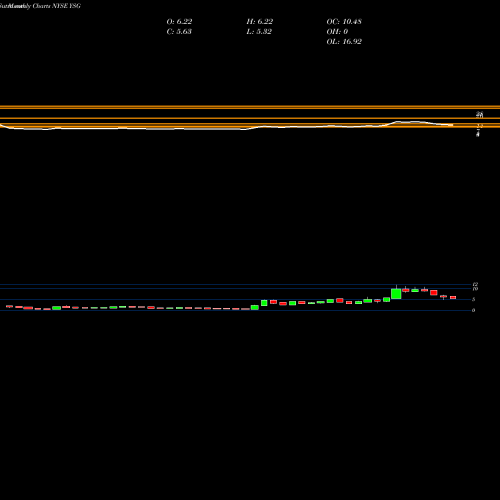Screen dimensions: 500x500
Task: Select the OH: 0 reading
Action: coord(337,31)
